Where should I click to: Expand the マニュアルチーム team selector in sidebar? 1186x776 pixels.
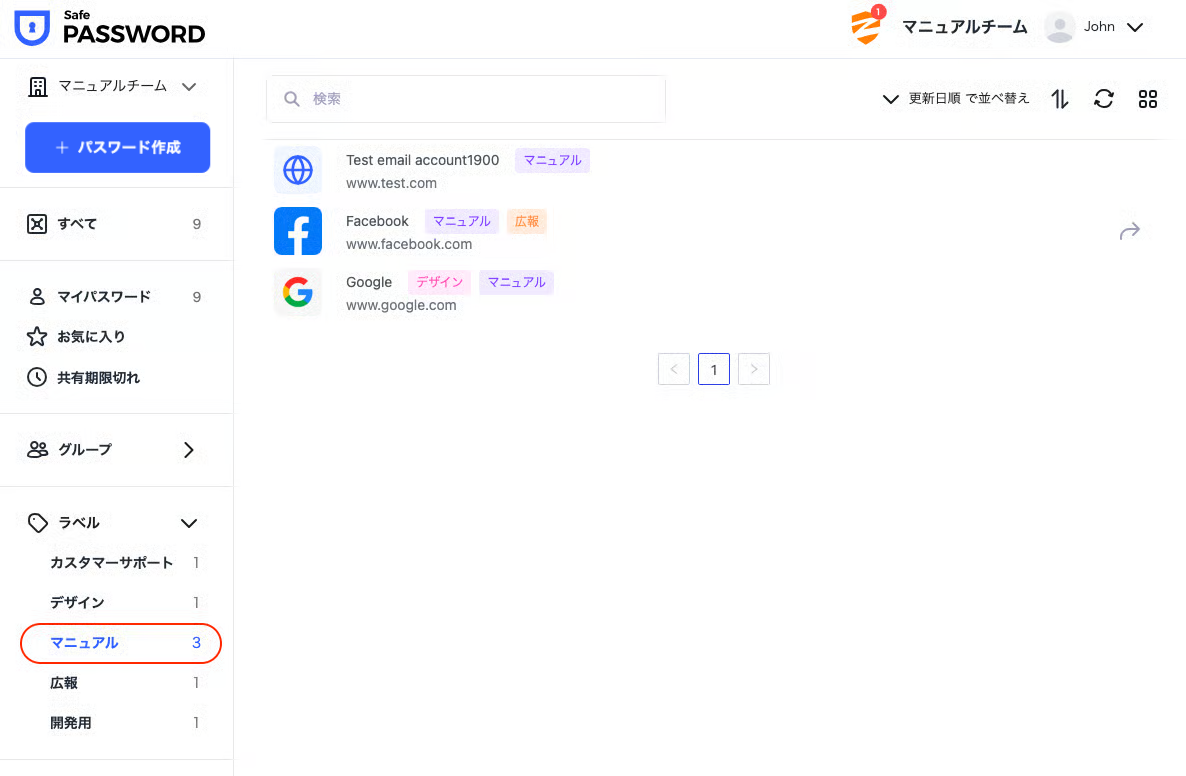[113, 87]
